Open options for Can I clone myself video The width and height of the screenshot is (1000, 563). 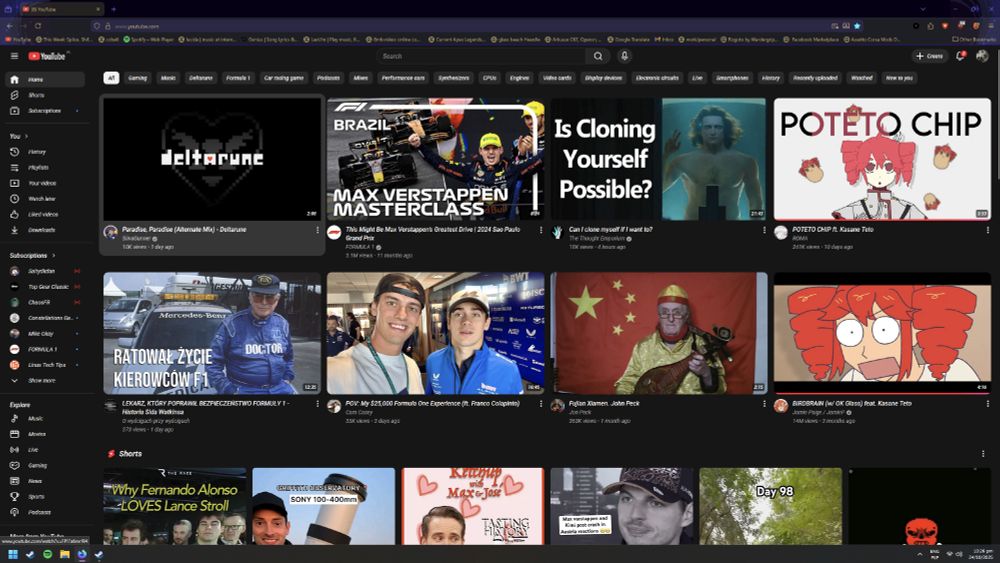(764, 230)
